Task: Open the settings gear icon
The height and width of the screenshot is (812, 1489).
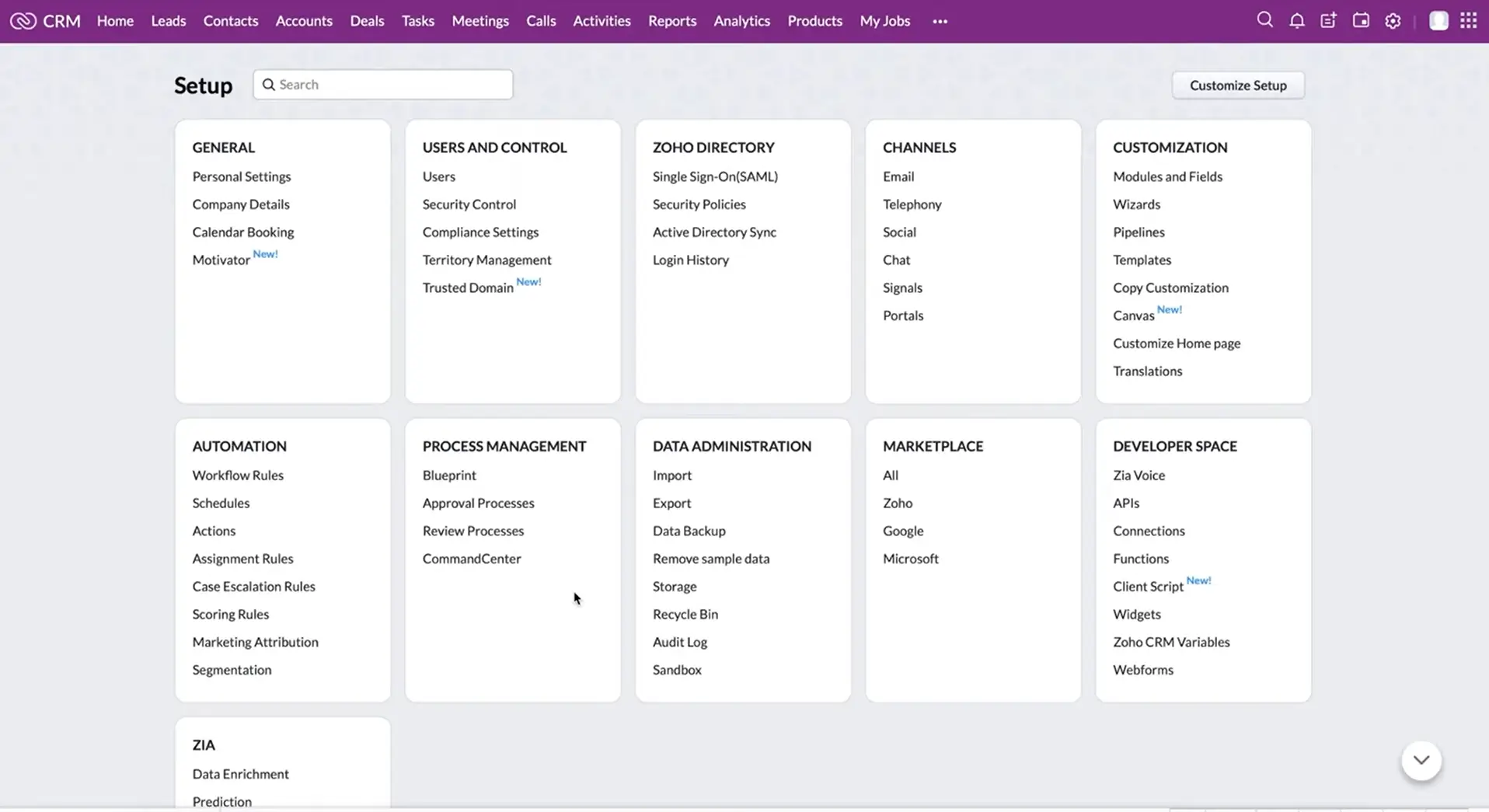Action: 1393,21
